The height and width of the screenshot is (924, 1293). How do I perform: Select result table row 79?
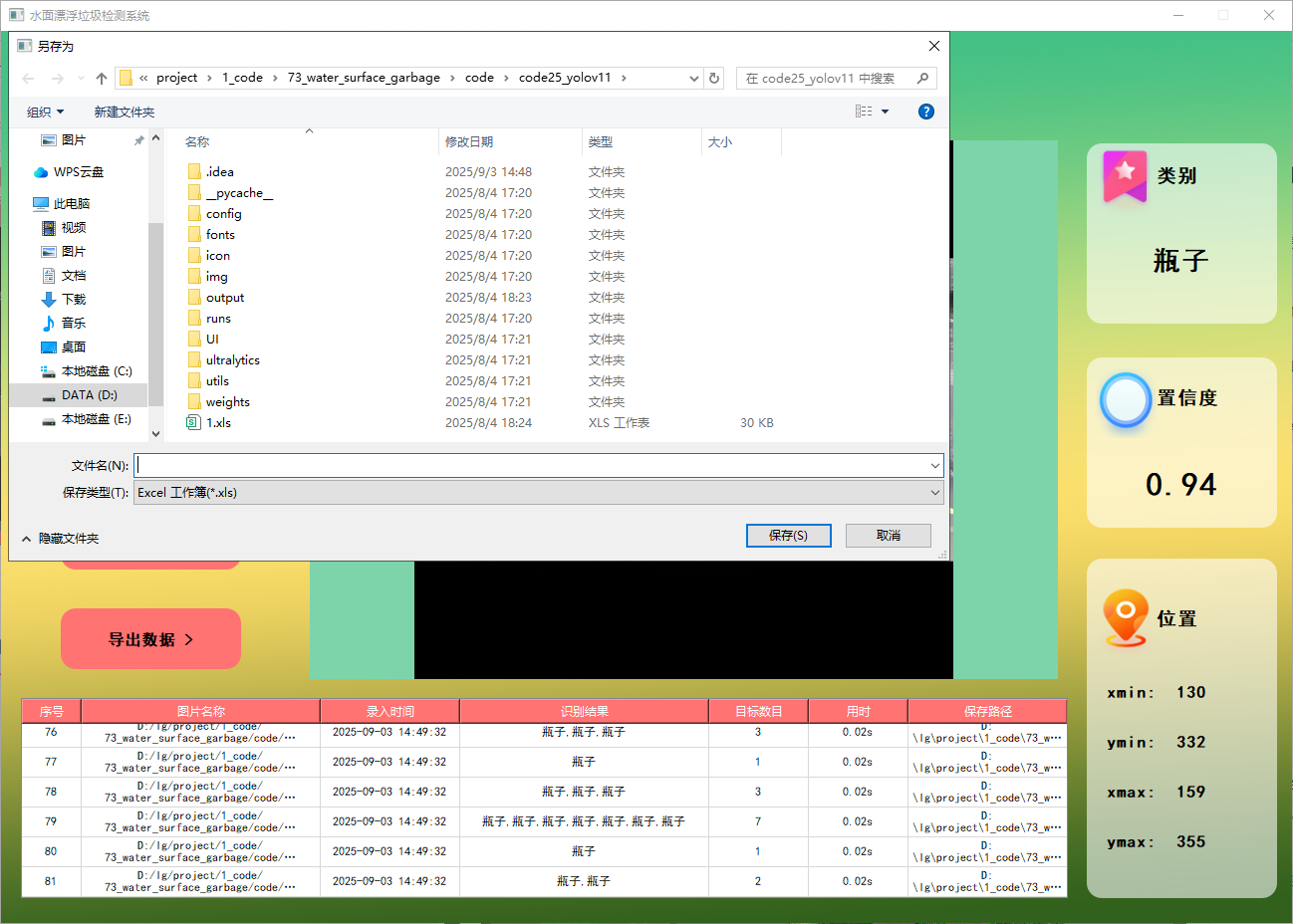pos(544,821)
